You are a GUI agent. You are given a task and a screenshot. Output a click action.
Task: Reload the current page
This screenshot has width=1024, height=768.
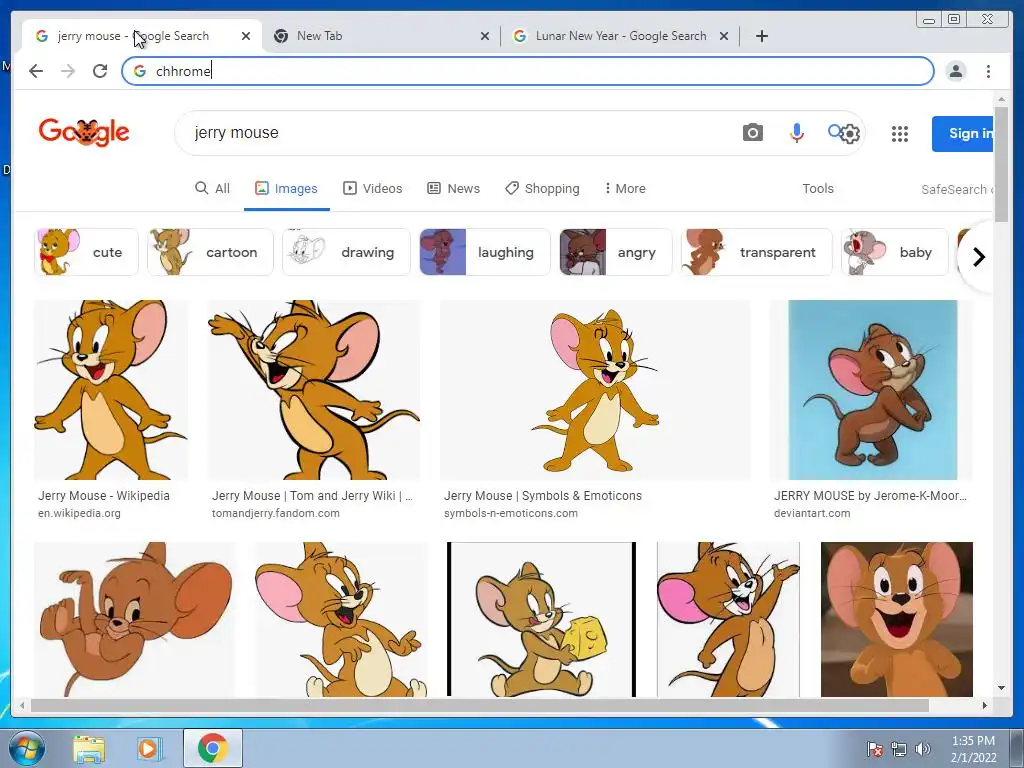click(100, 71)
